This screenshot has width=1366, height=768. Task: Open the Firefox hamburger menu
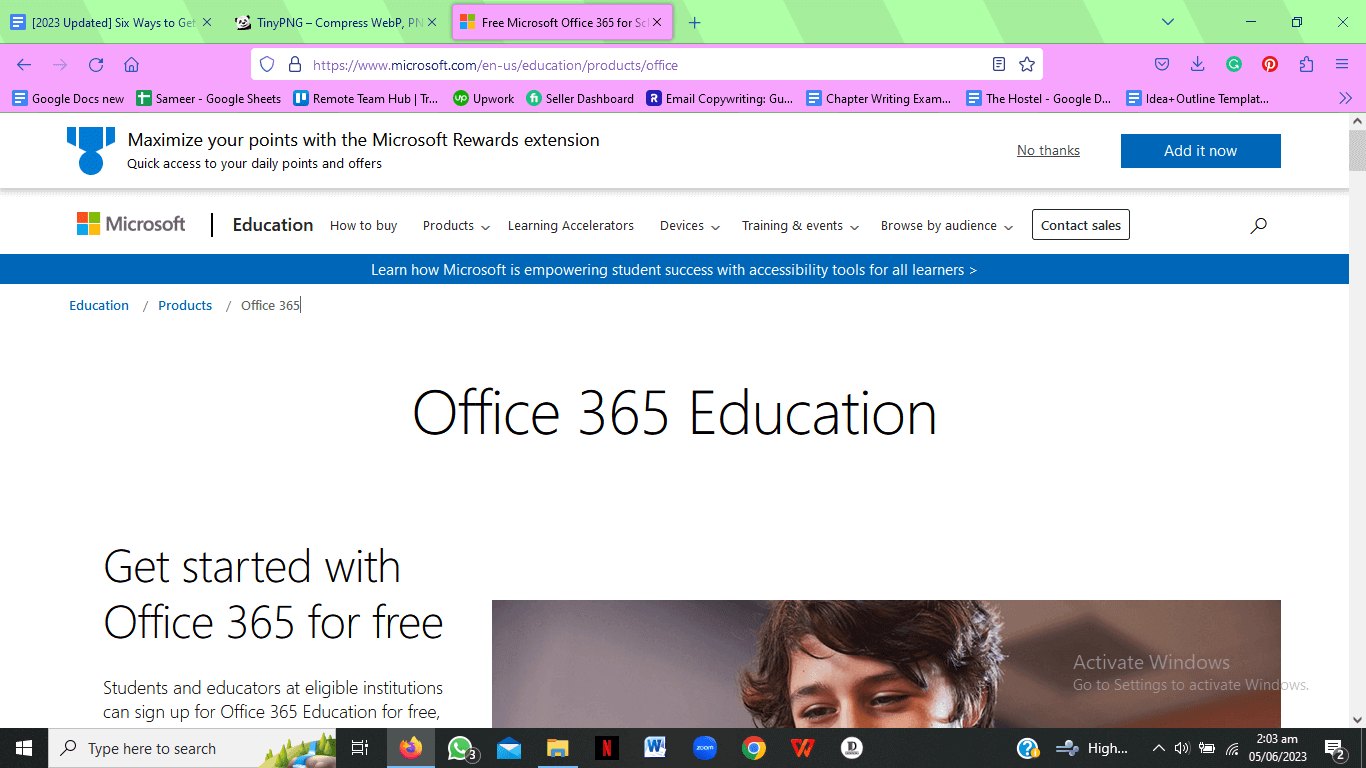tap(1342, 65)
